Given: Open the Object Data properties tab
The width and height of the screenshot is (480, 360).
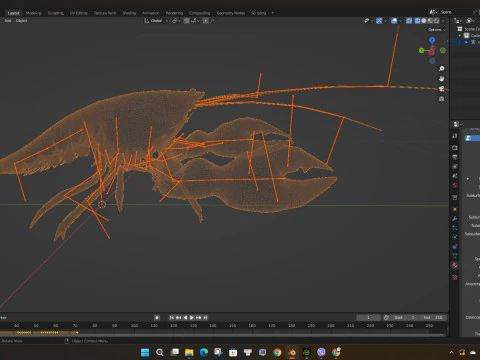Looking at the screenshot, I should (455, 256).
